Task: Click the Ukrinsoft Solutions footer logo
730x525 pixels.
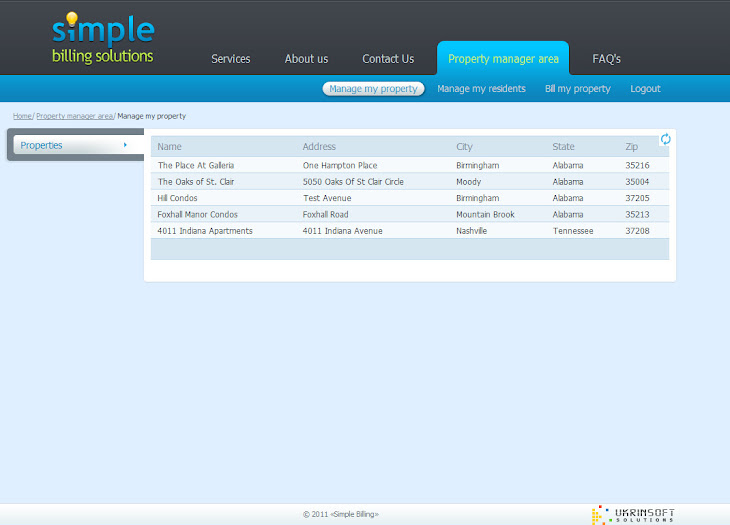Action: click(633, 515)
